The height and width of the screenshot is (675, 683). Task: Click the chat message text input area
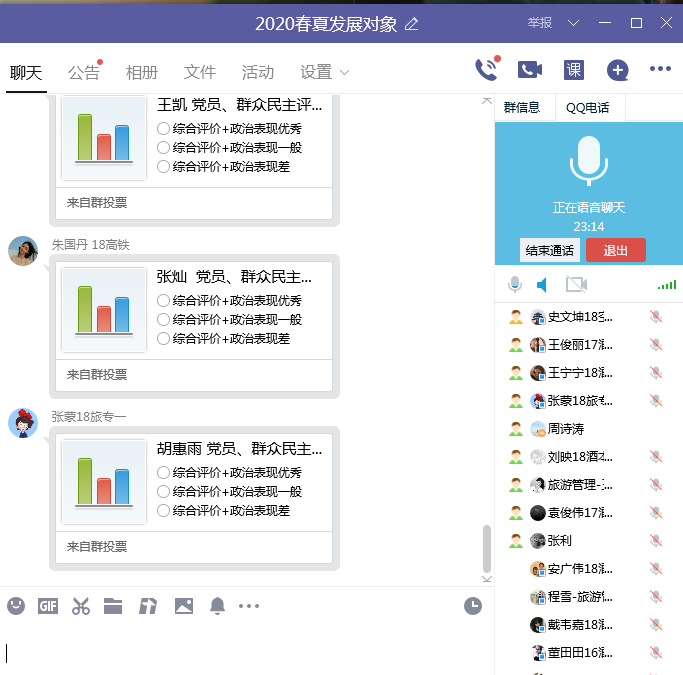[x=240, y=652]
